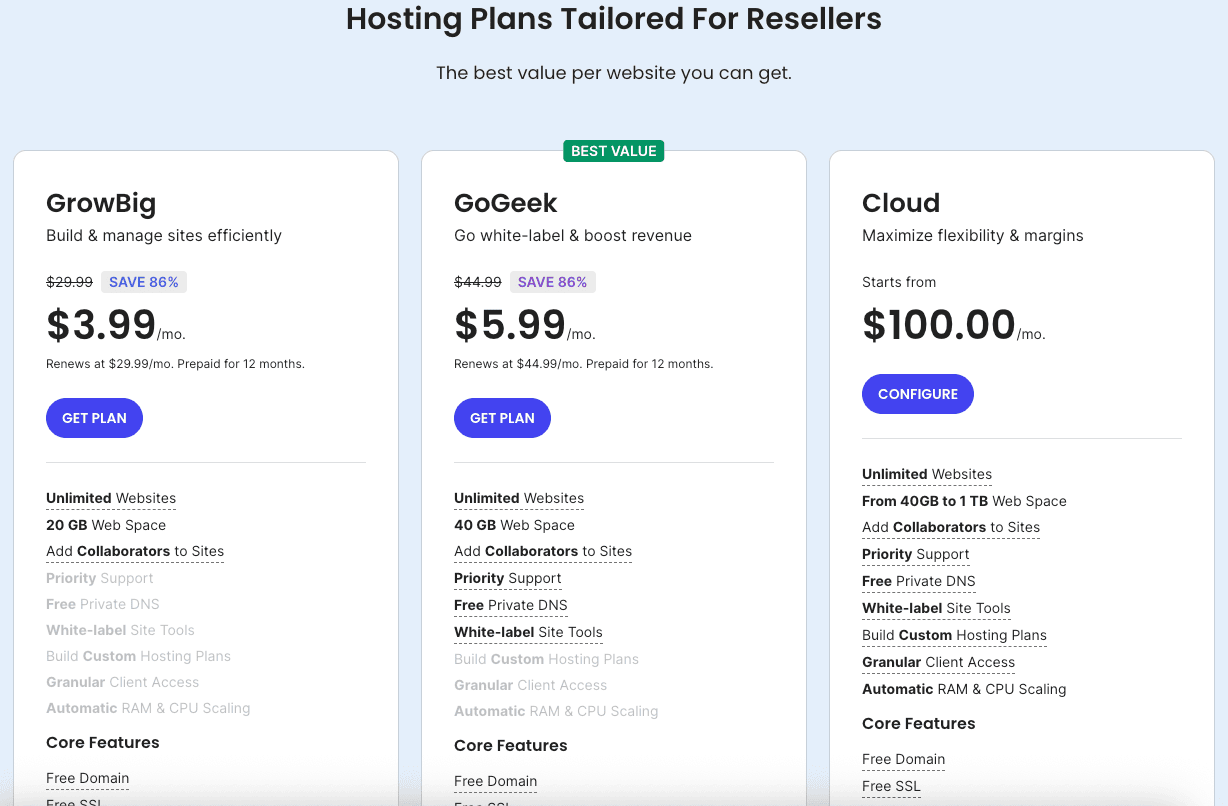Select Build Custom Hosting Plans under Cloud
This screenshot has width=1228, height=806.
[x=954, y=635]
